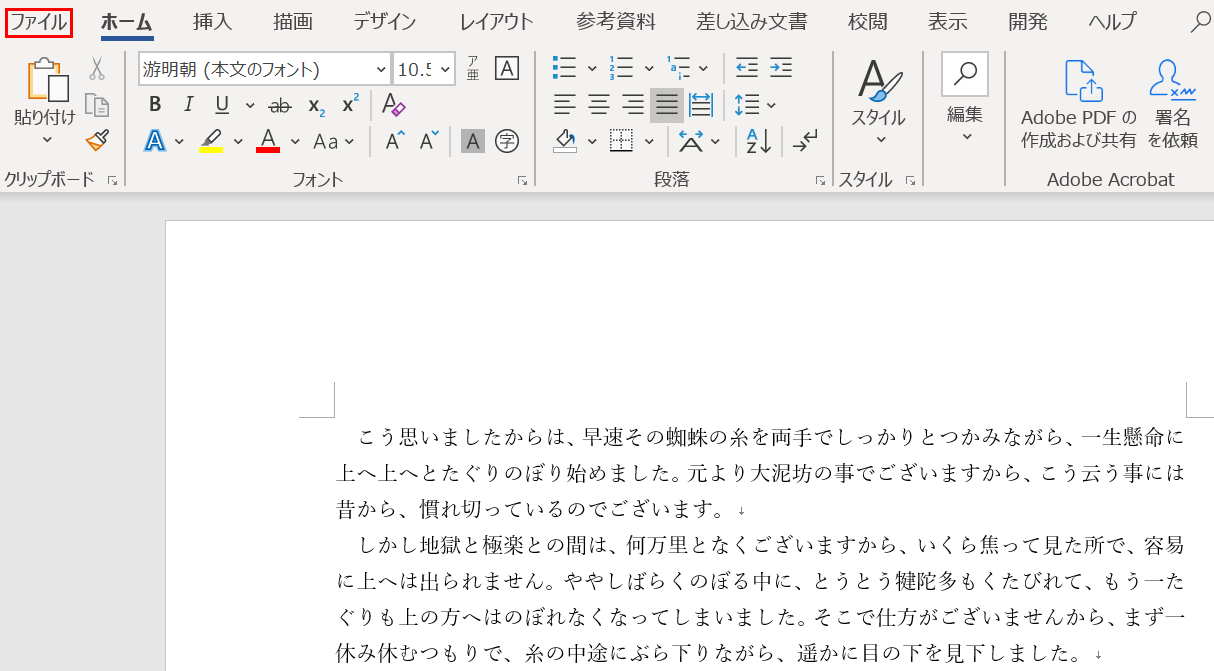Image resolution: width=1214 pixels, height=671 pixels.
Task: Open the 開発 tab
Action: point(1028,21)
